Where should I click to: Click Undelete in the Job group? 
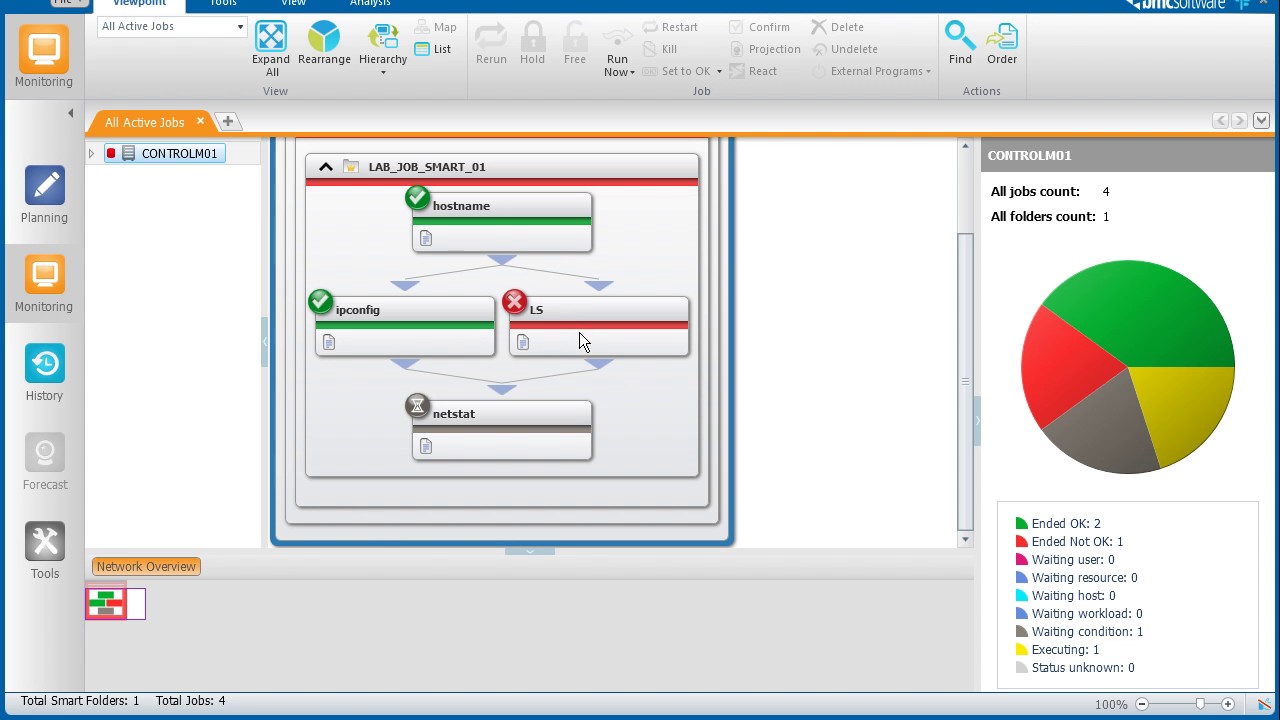844,49
